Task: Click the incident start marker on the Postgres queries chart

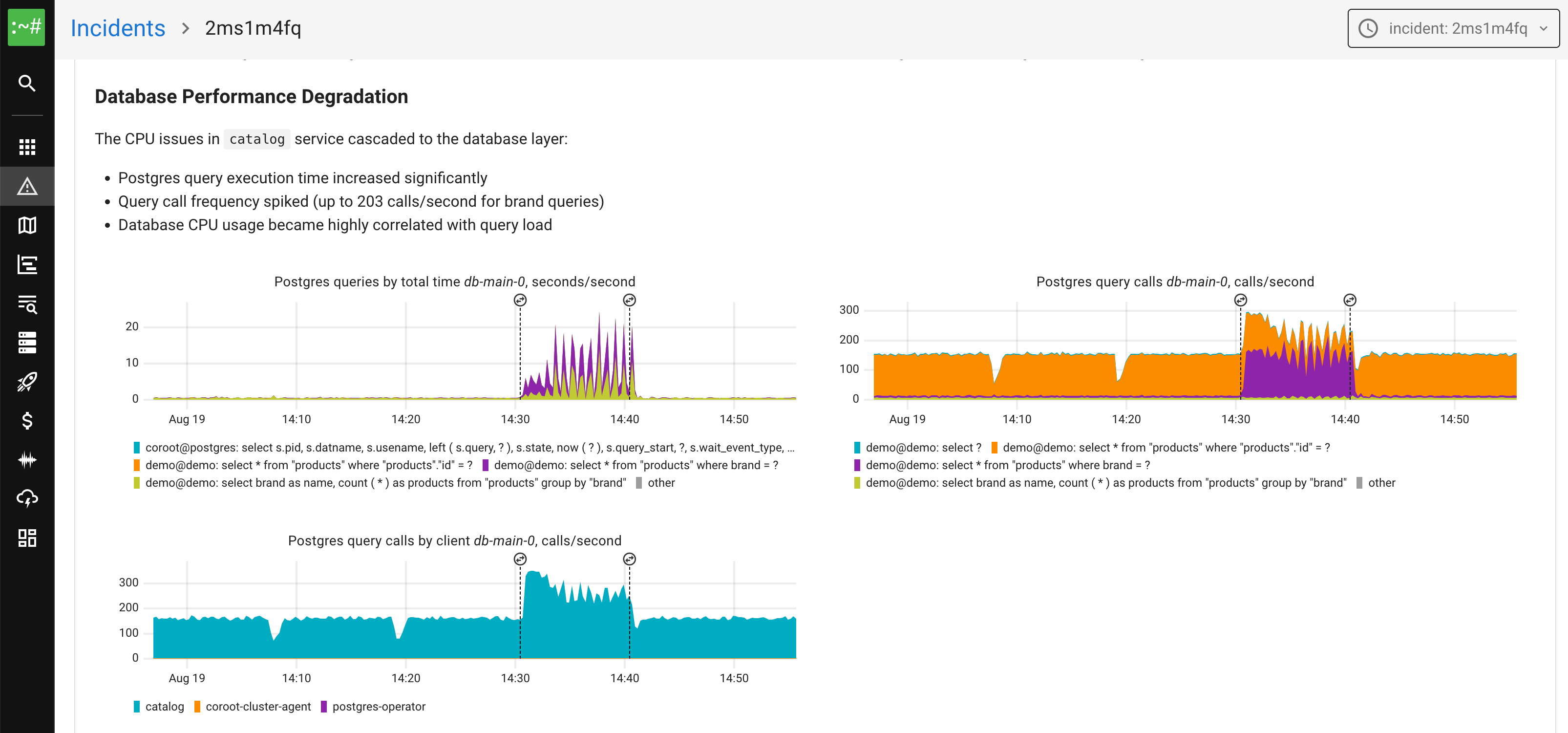Action: click(520, 300)
